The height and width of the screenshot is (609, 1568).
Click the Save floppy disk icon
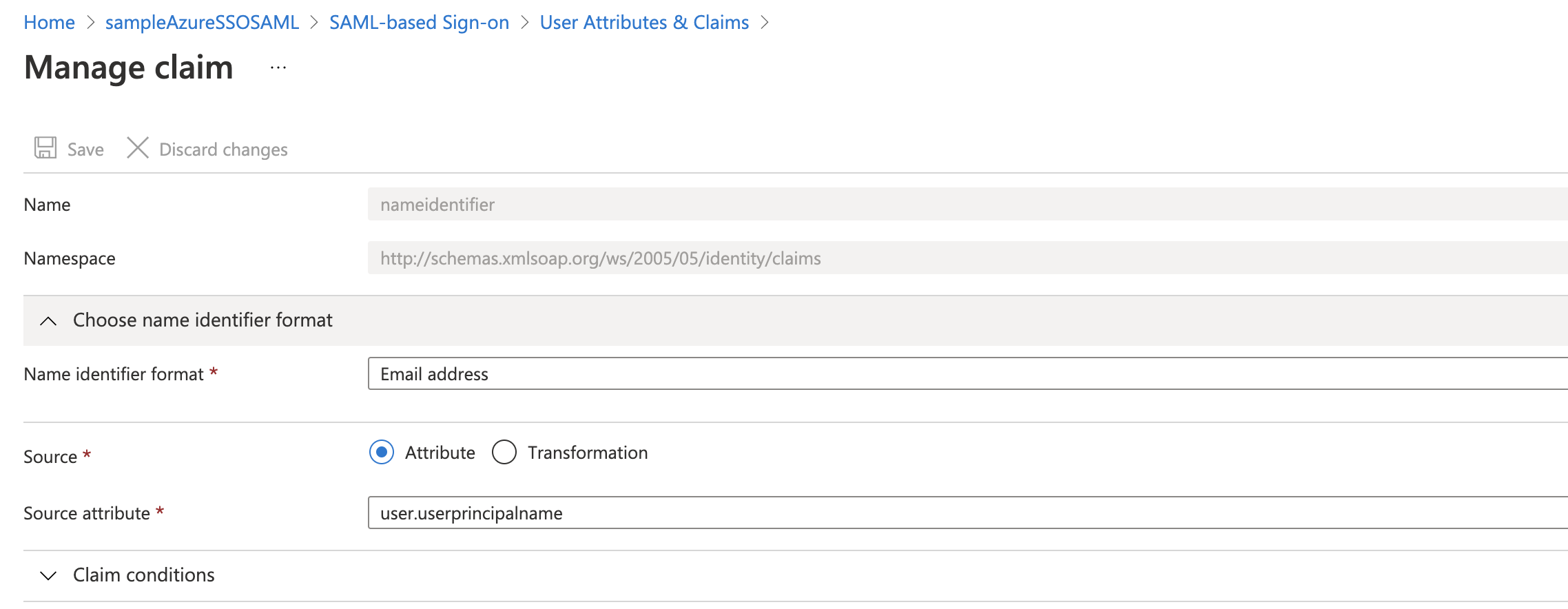(45, 148)
